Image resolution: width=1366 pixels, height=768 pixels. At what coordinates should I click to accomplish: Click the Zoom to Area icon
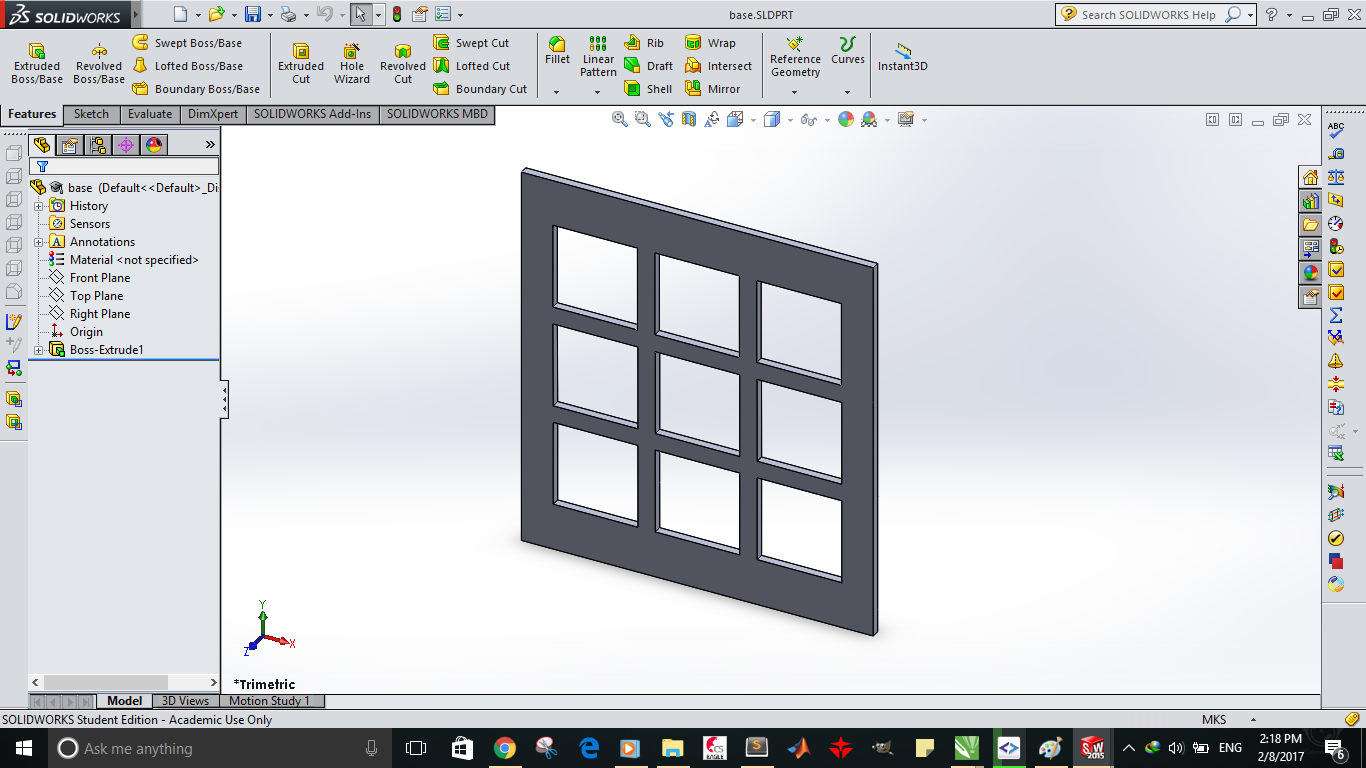(642, 119)
